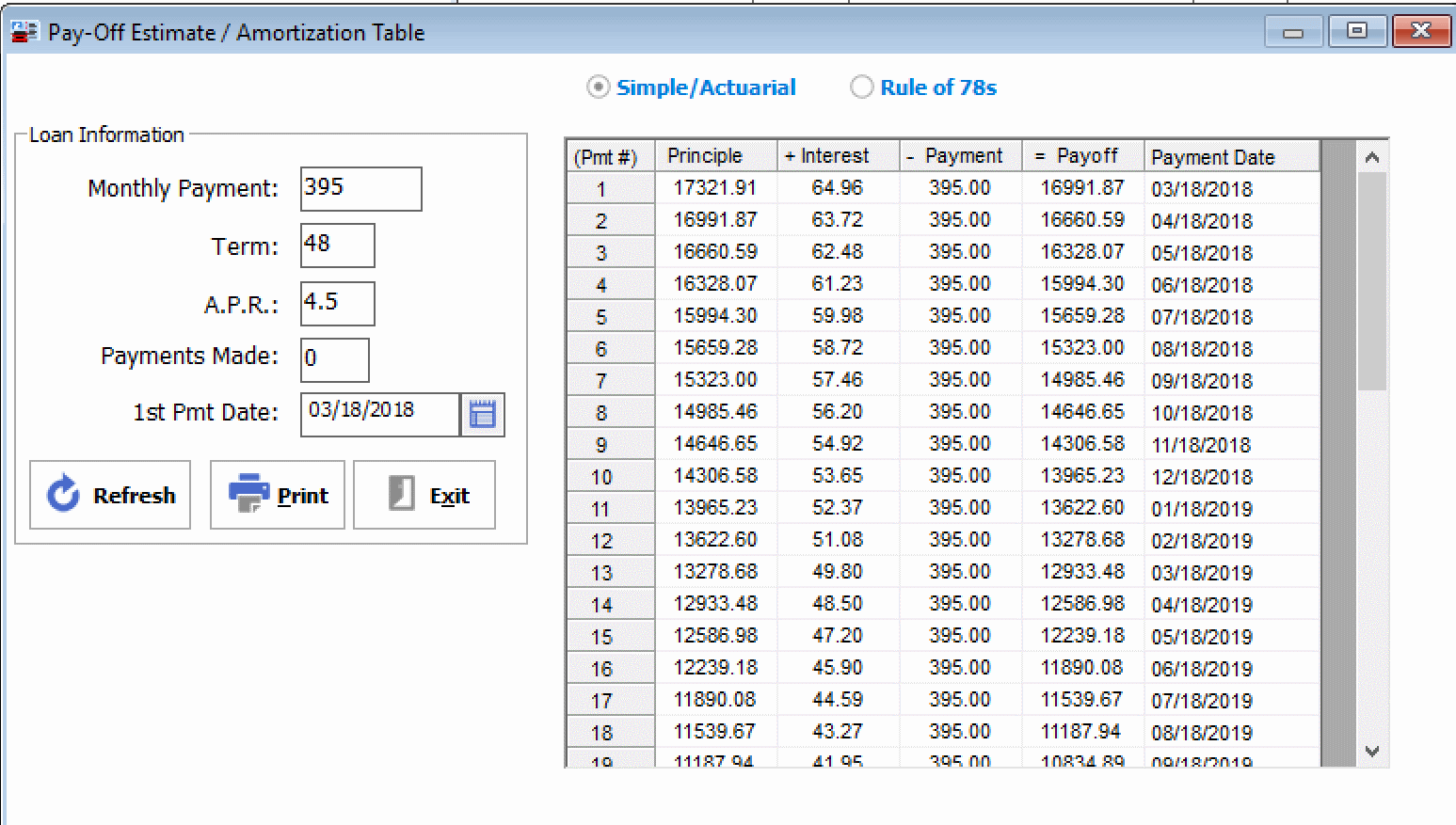Click the Payments Made field
Screen dimensions: 1456x825
pos(334,360)
